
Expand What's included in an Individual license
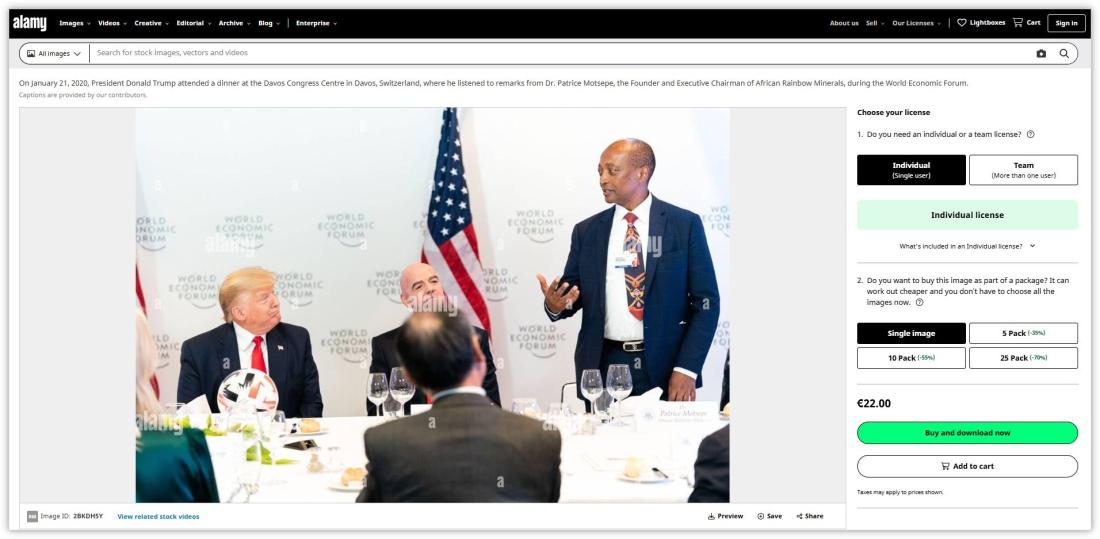click(967, 246)
